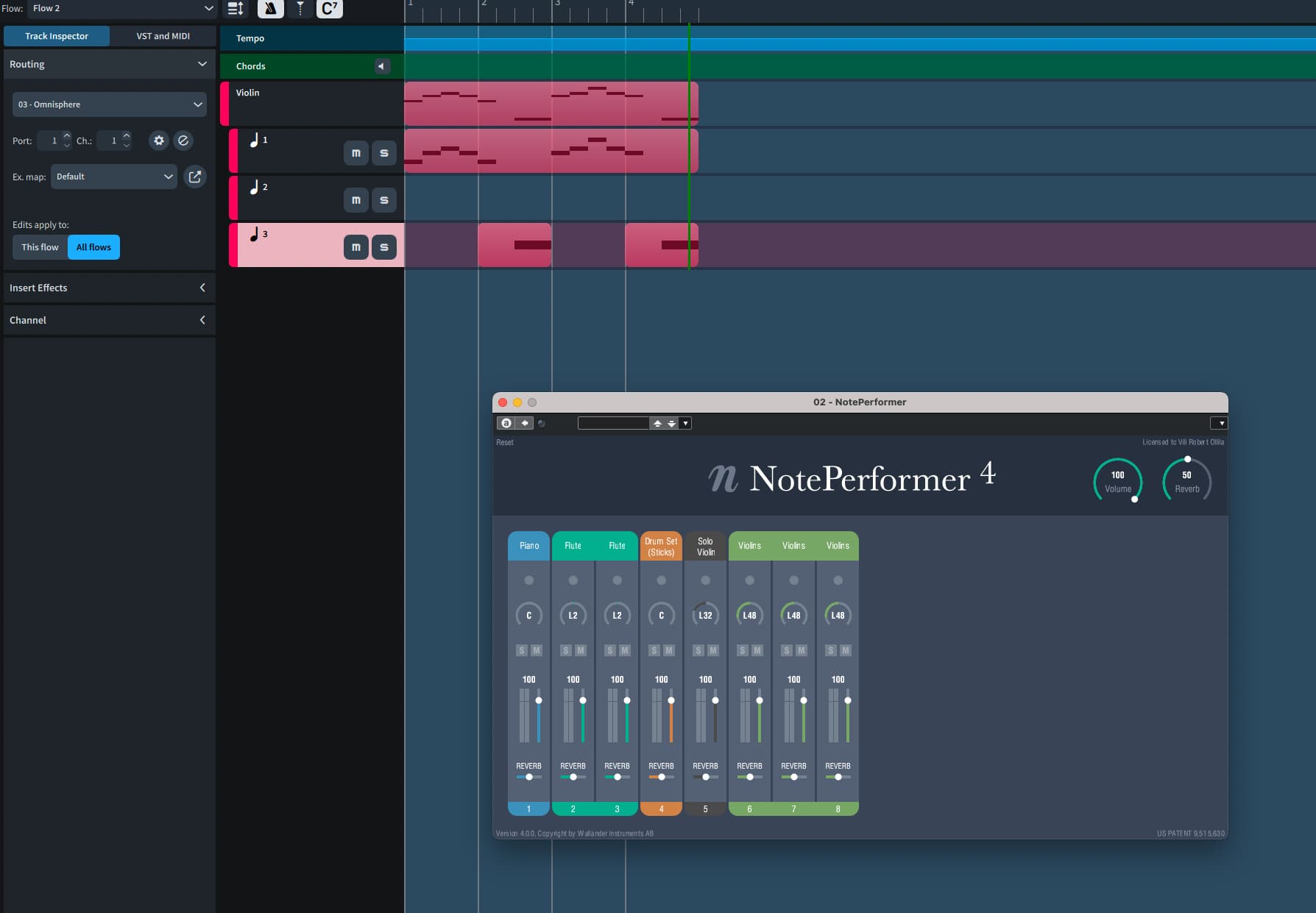The width and height of the screenshot is (1316, 913).
Task: Open endpoint setup gear icon in Routing
Action: pos(159,141)
